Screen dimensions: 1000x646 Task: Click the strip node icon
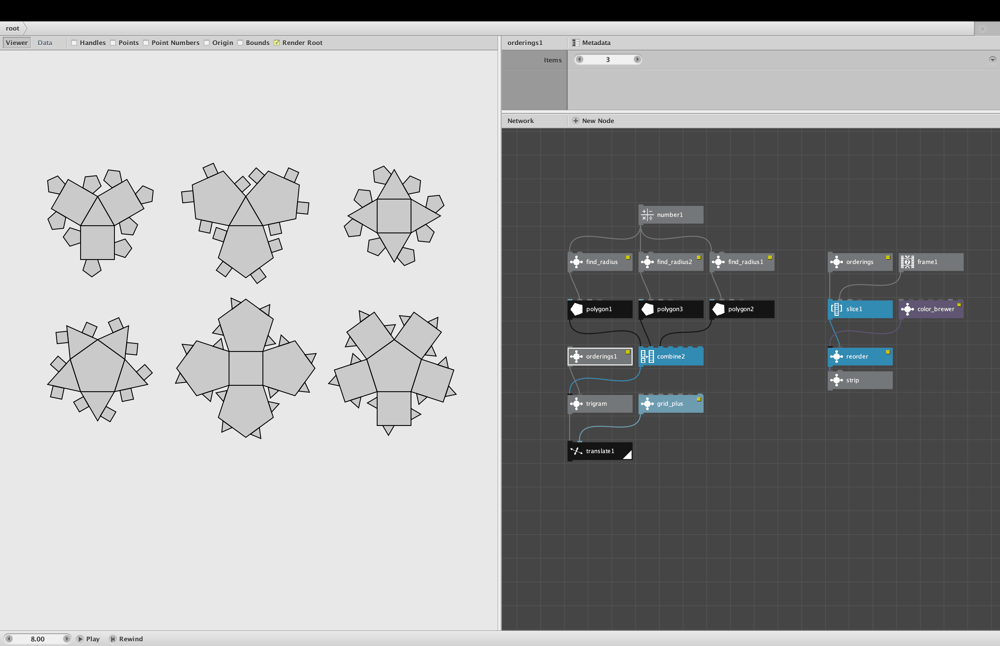tap(836, 380)
